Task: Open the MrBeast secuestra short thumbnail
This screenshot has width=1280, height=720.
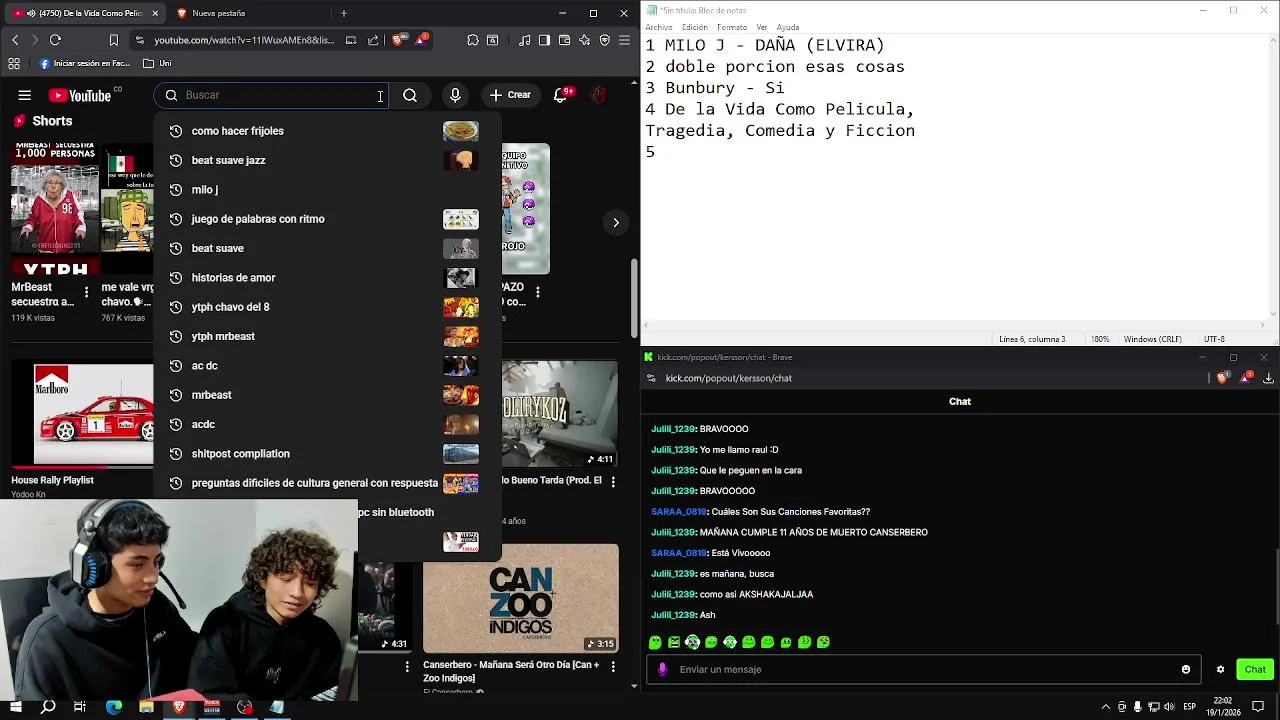Action: click(55, 209)
